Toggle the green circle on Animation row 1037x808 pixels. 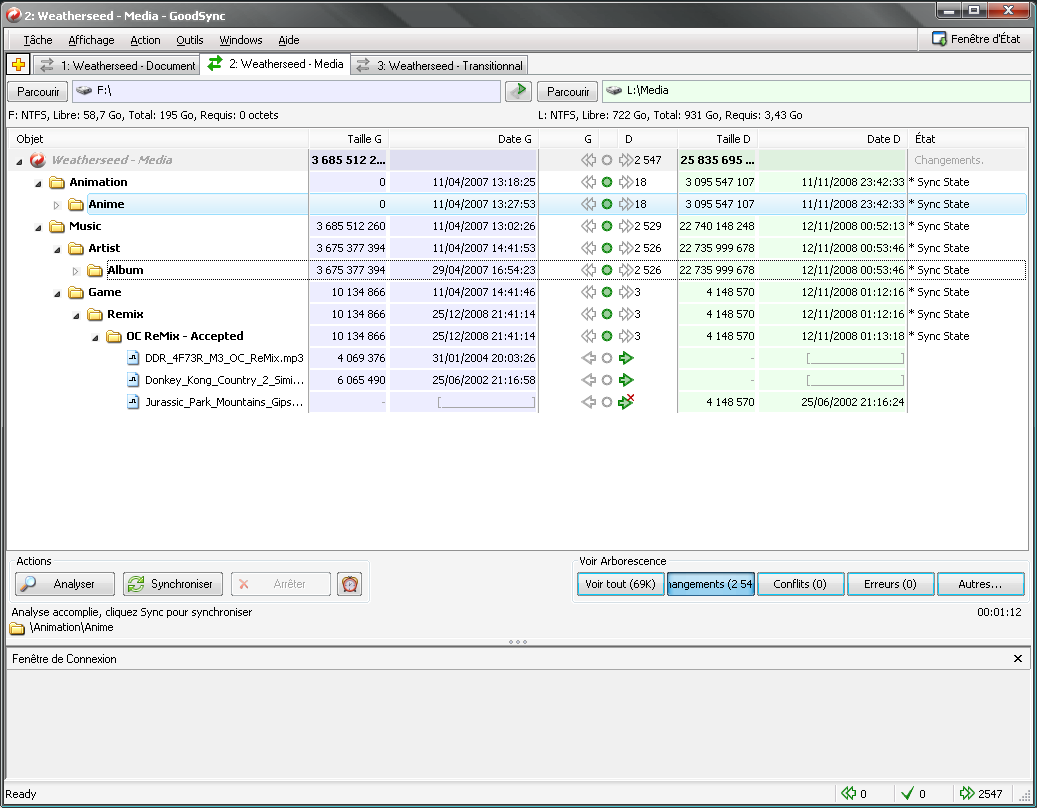tap(607, 182)
